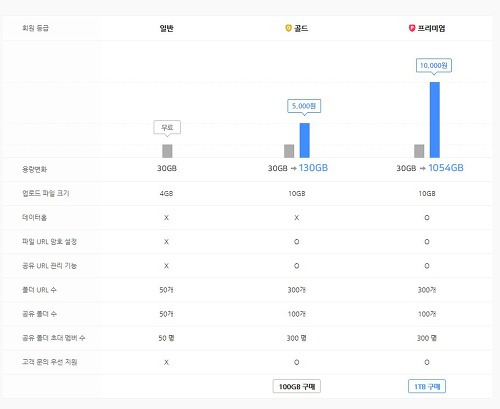Click the 공유 URL 관리 기능 label
This screenshot has height=409, width=500.
(x=49, y=266)
